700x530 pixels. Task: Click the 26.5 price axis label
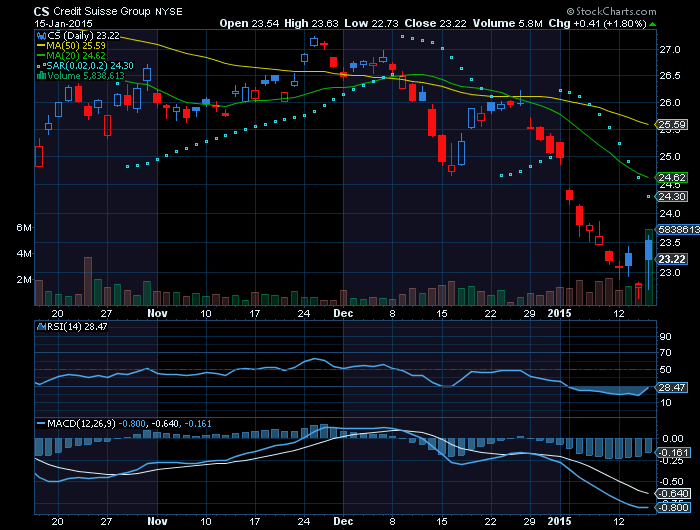coord(670,75)
